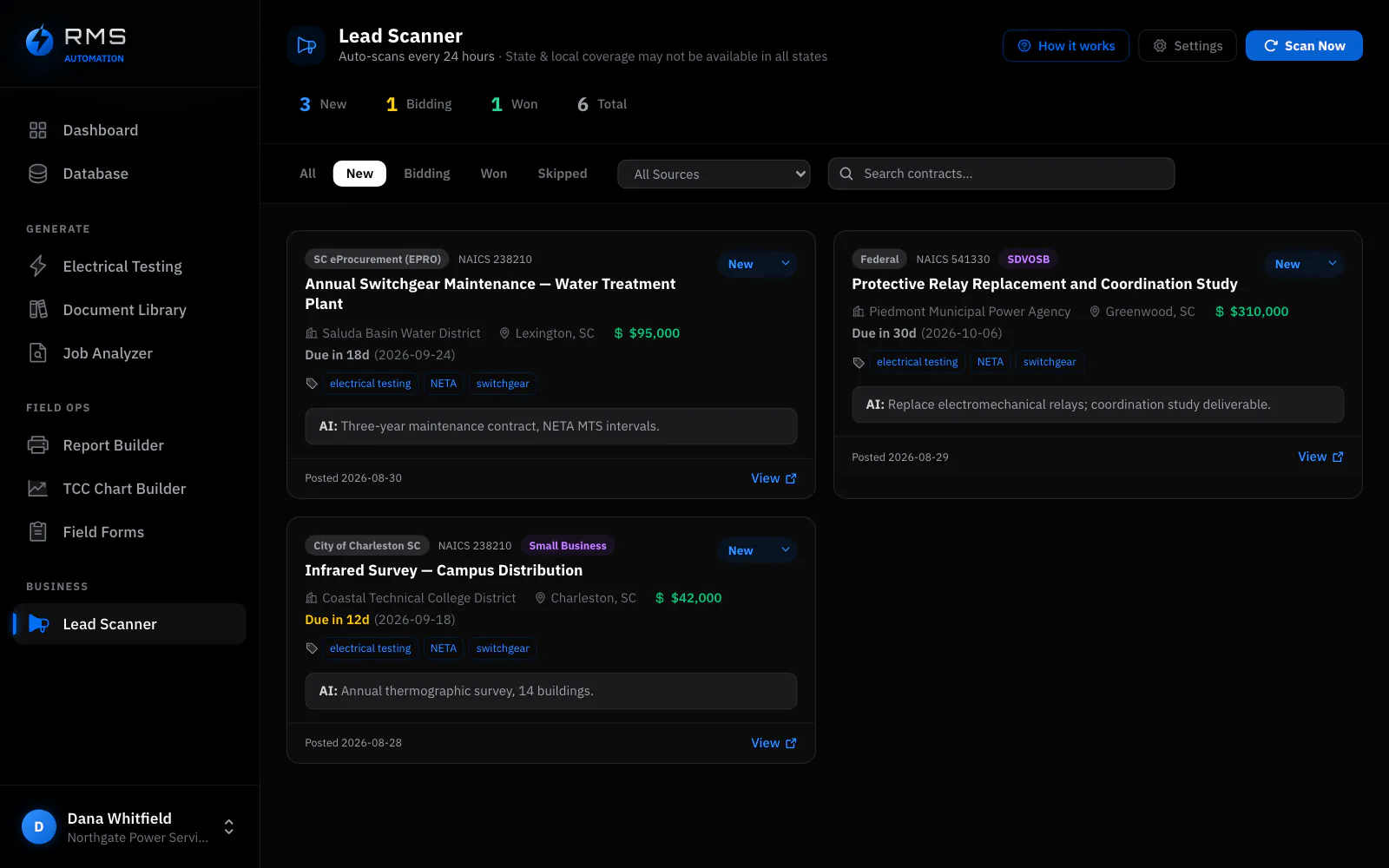Image resolution: width=1389 pixels, height=868 pixels.
Task: Click the Electrical Testing bolt icon
Action: click(37, 266)
